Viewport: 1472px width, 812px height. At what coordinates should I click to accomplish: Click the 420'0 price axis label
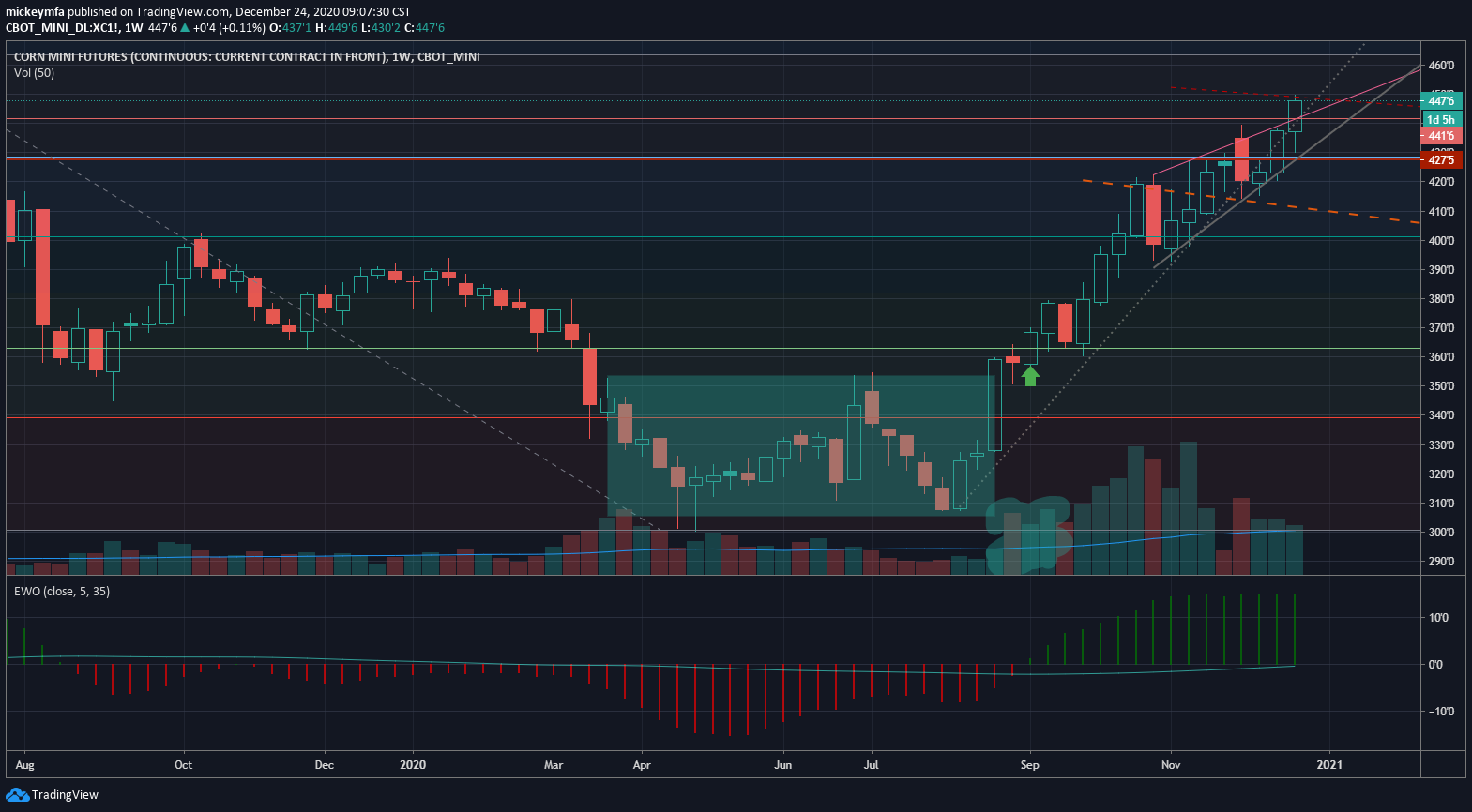coord(1441,182)
